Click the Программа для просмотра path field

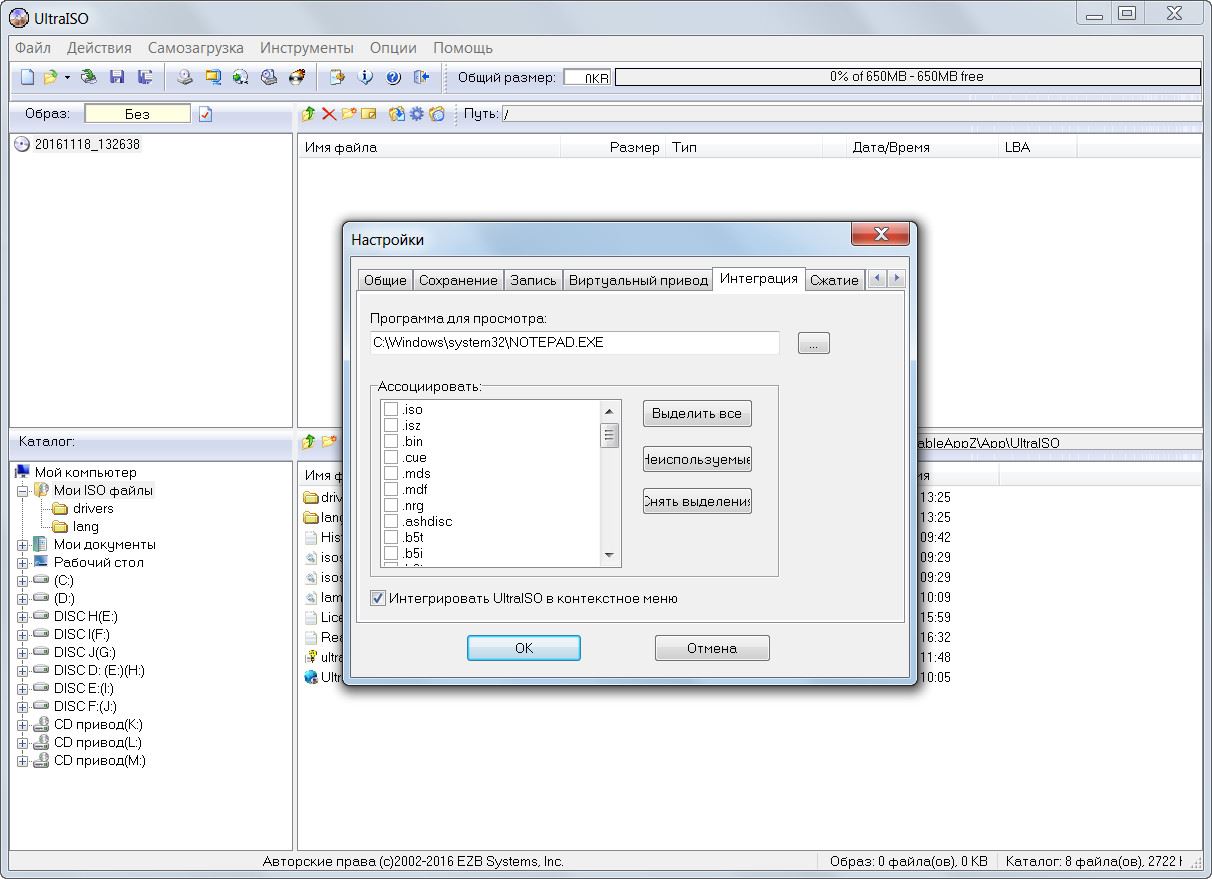pos(575,342)
